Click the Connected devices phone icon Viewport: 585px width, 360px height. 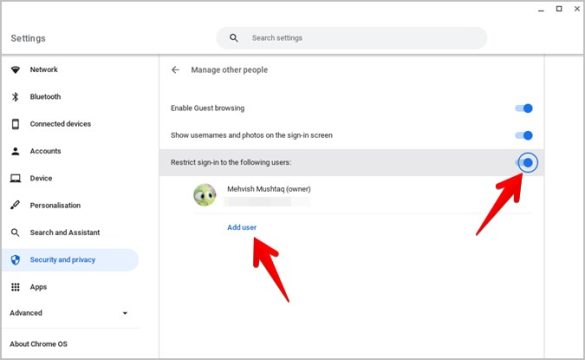(x=15, y=124)
